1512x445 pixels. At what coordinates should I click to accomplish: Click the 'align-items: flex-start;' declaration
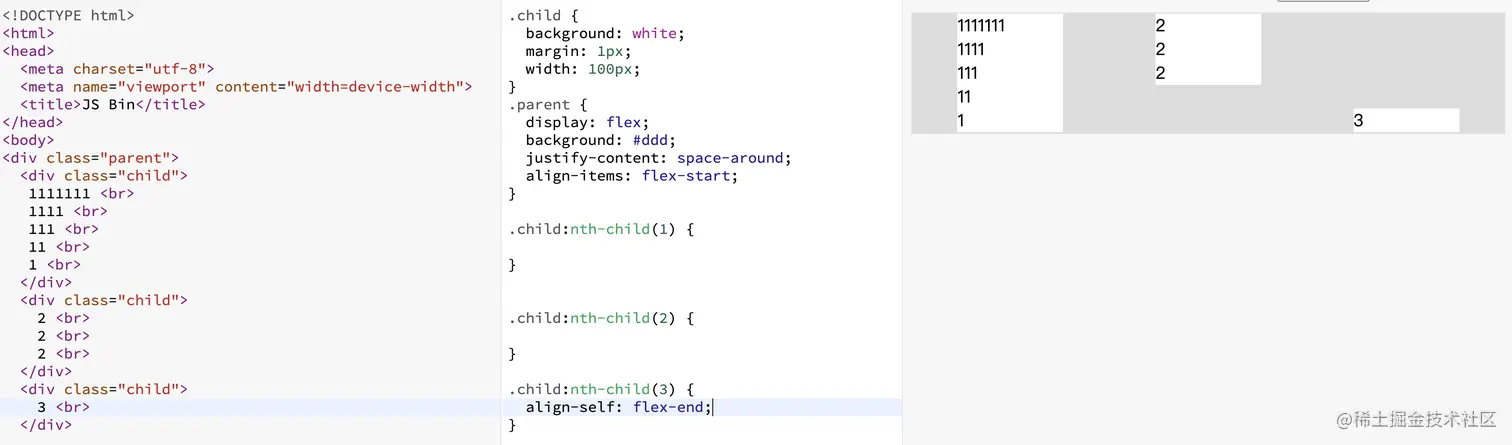(x=632, y=176)
